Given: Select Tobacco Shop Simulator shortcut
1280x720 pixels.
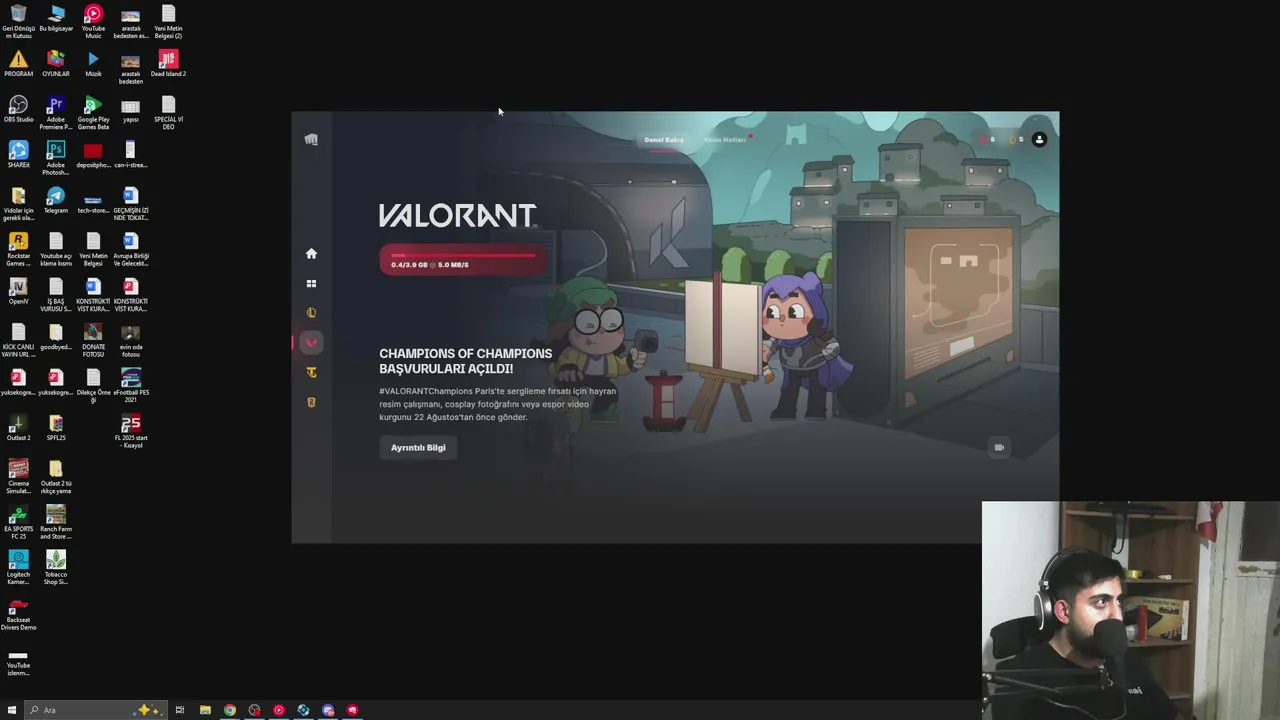Looking at the screenshot, I should (x=56, y=568).
